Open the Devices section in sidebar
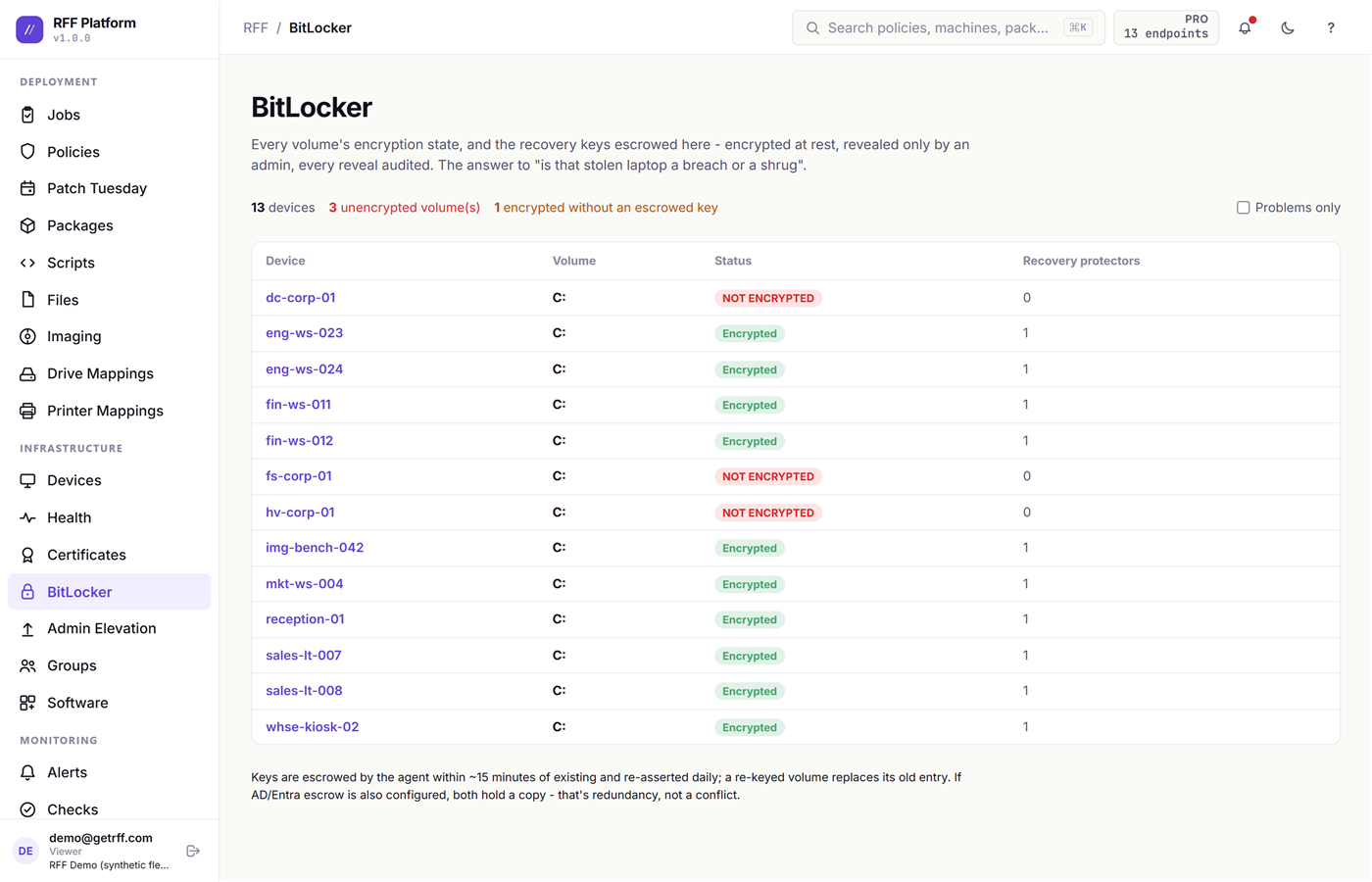Viewport: 1372px width, 882px height. point(109,480)
